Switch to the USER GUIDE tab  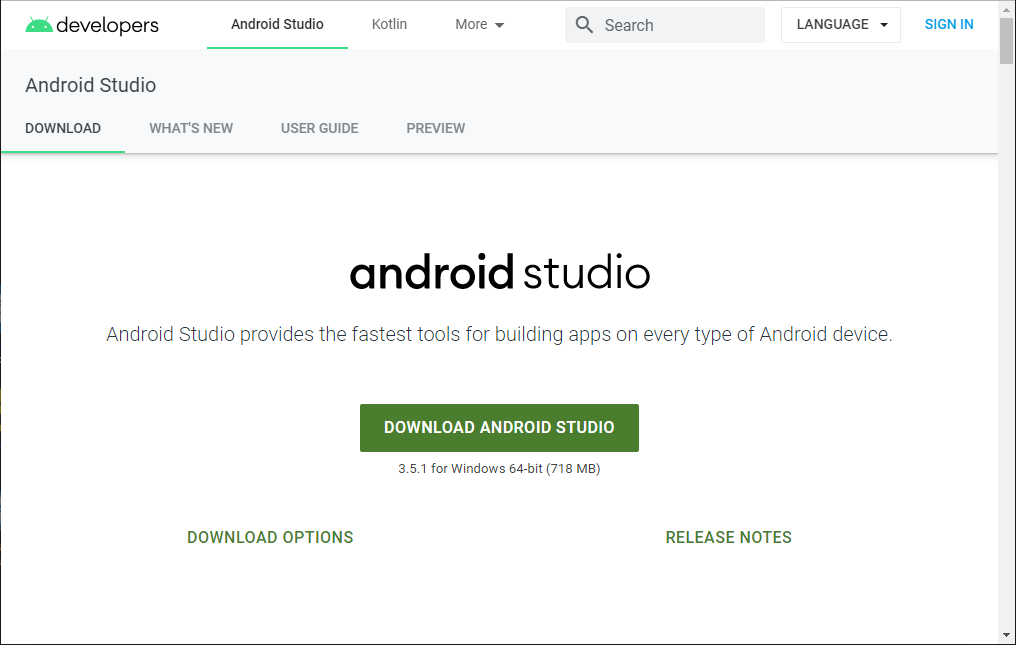click(x=319, y=128)
